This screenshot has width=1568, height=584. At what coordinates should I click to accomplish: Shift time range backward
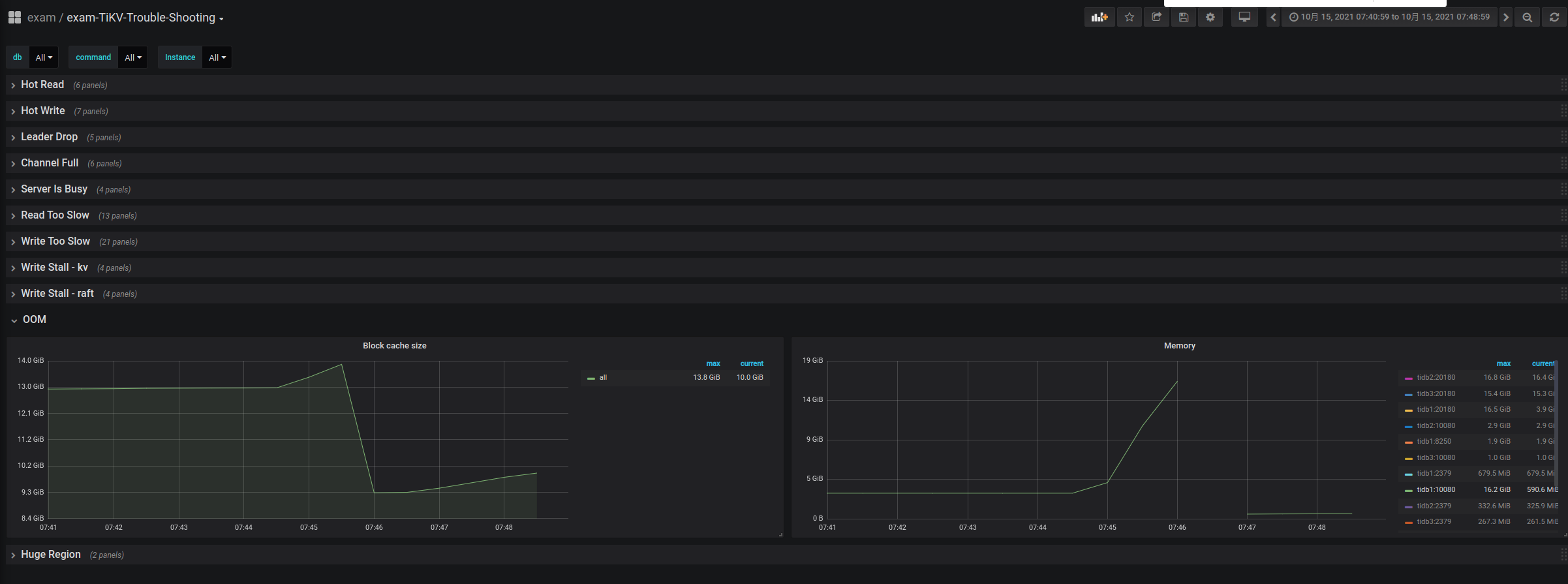[1273, 18]
